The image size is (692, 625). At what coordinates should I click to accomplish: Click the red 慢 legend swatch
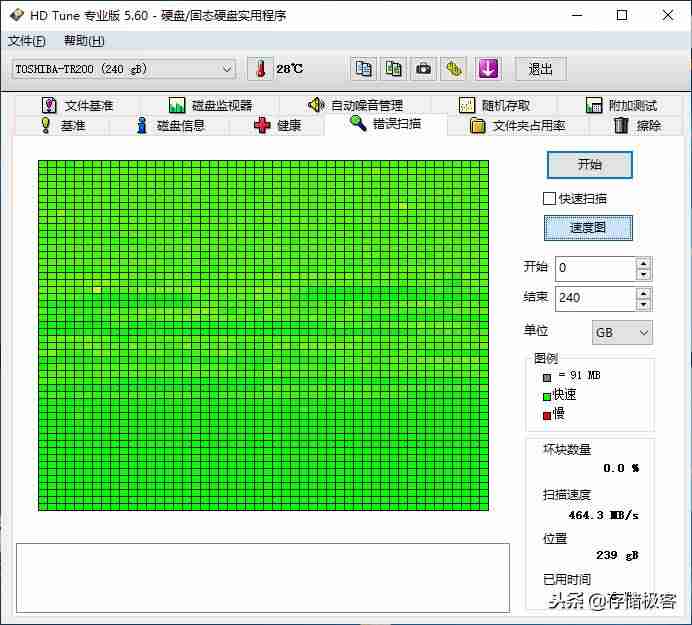[x=547, y=415]
